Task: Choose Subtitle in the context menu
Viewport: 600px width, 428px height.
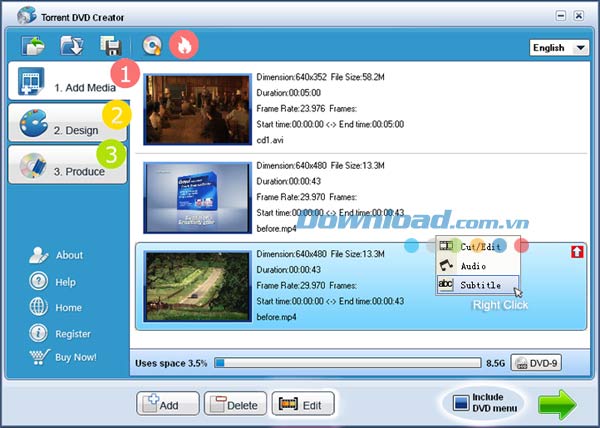Action: [x=478, y=285]
